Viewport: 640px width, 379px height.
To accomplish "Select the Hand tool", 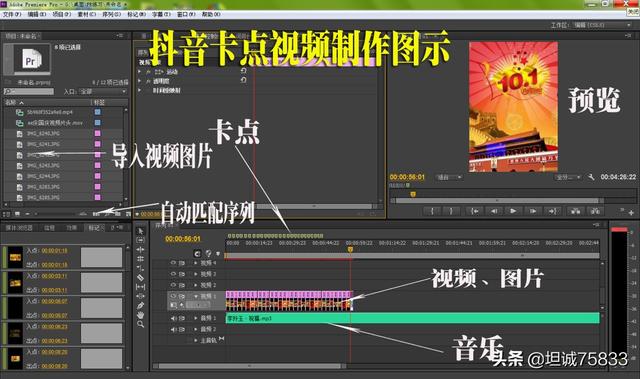I will tap(140, 315).
